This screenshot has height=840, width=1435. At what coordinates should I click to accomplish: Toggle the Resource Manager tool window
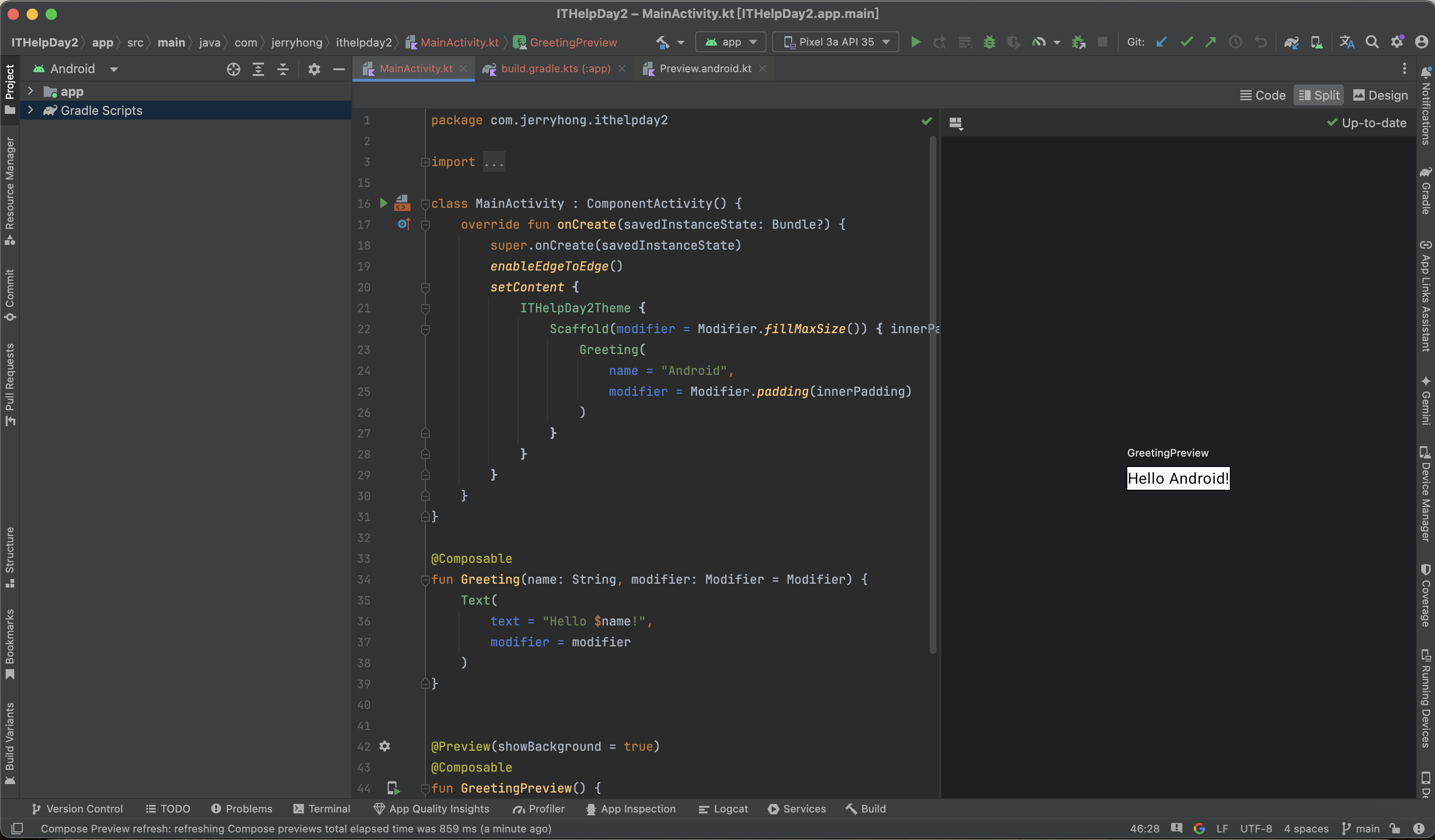pyautogui.click(x=9, y=191)
